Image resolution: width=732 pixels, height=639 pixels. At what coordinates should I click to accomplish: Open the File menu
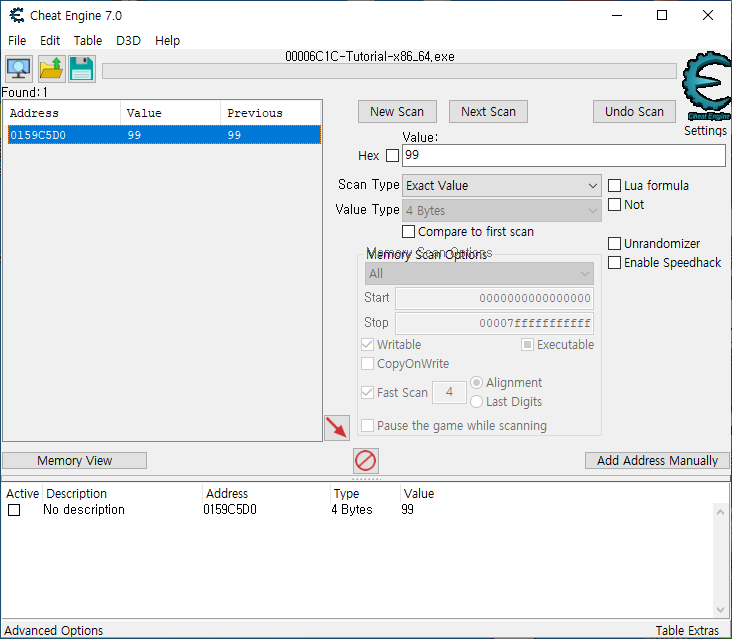(x=17, y=41)
